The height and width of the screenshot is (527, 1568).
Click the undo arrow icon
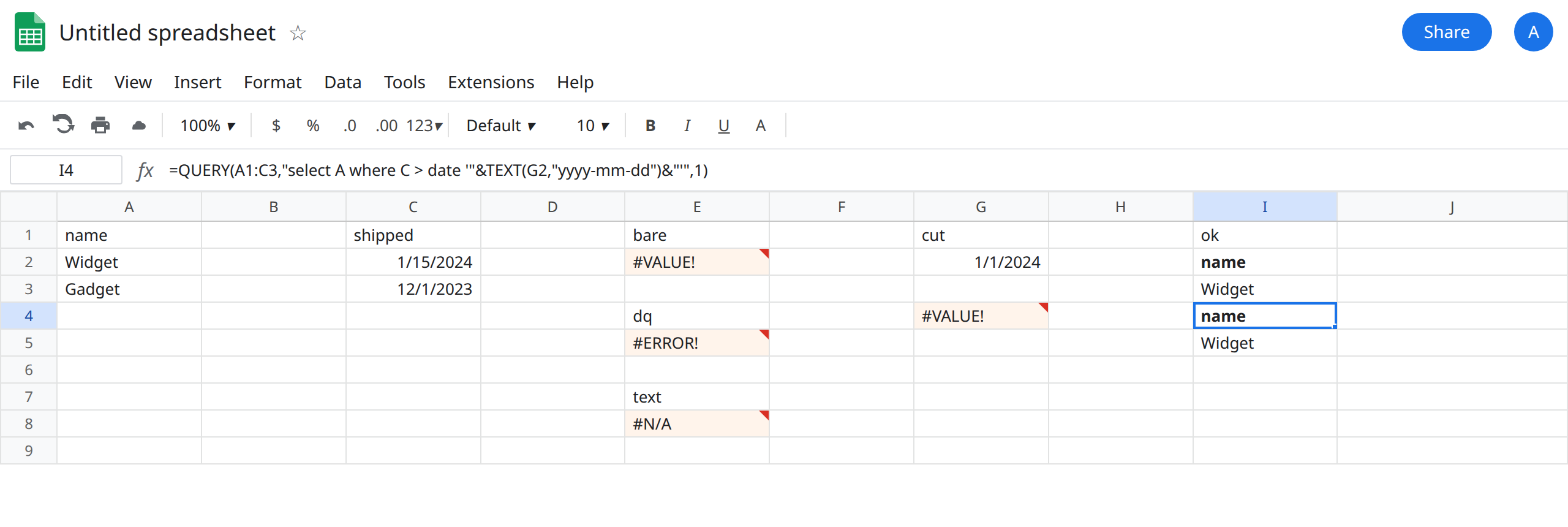26,126
